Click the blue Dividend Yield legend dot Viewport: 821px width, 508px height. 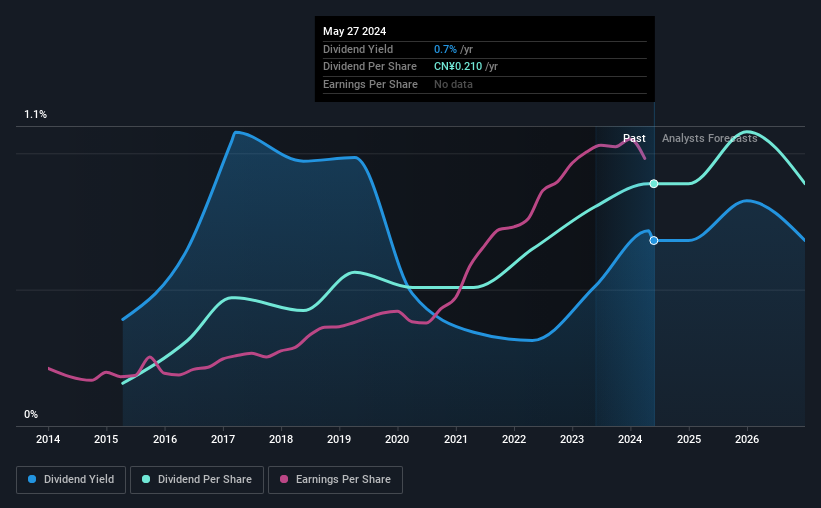[x=32, y=479]
